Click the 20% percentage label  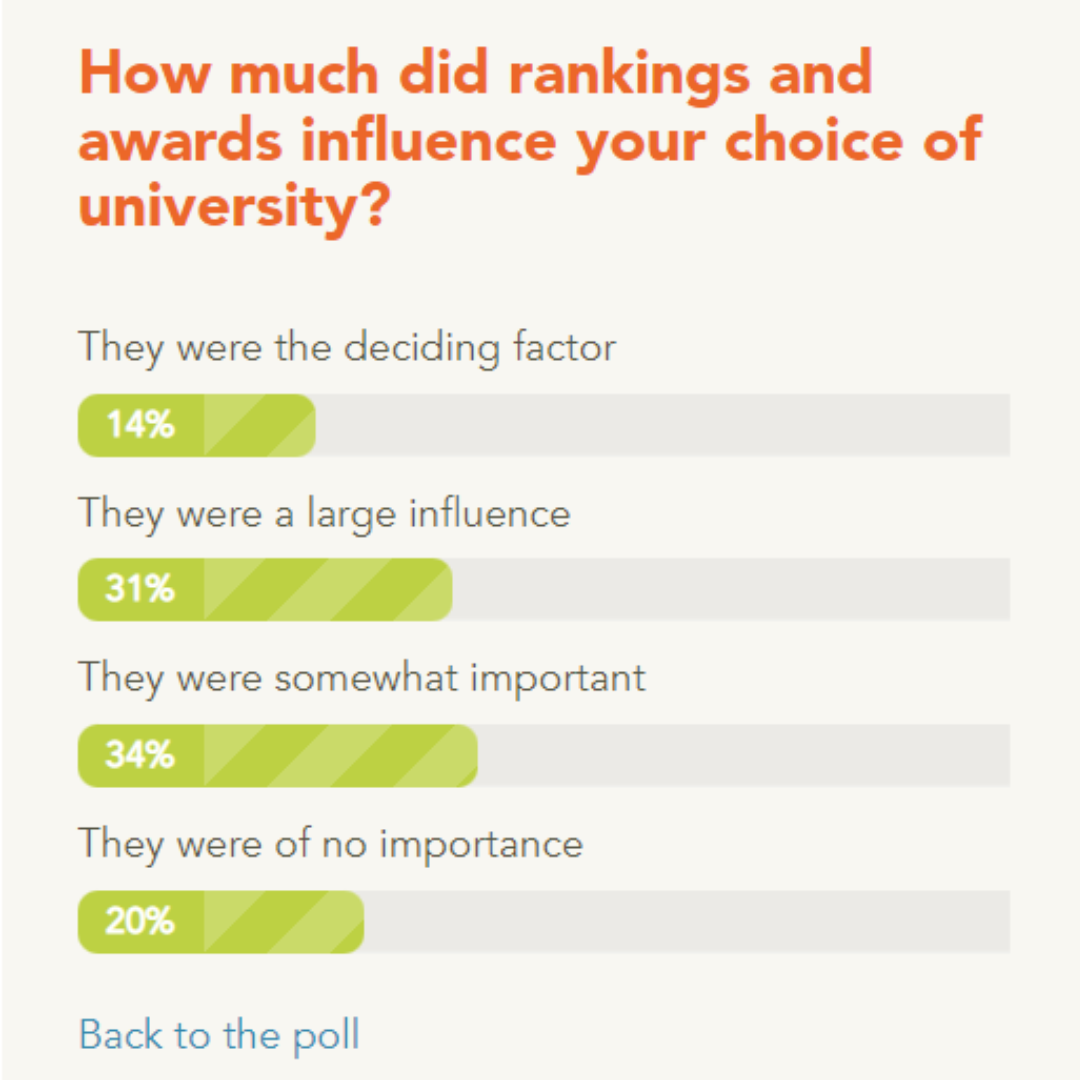pos(141,921)
